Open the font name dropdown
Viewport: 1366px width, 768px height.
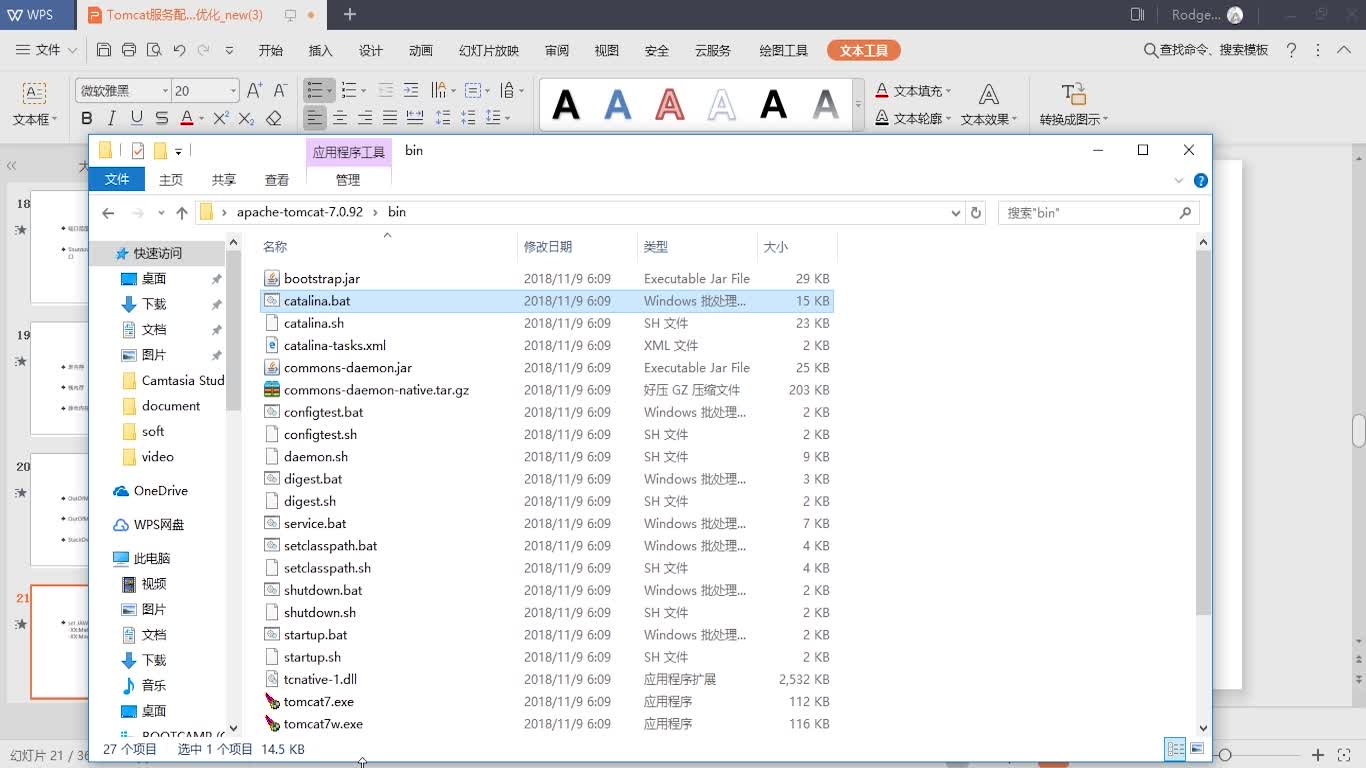coord(164,91)
